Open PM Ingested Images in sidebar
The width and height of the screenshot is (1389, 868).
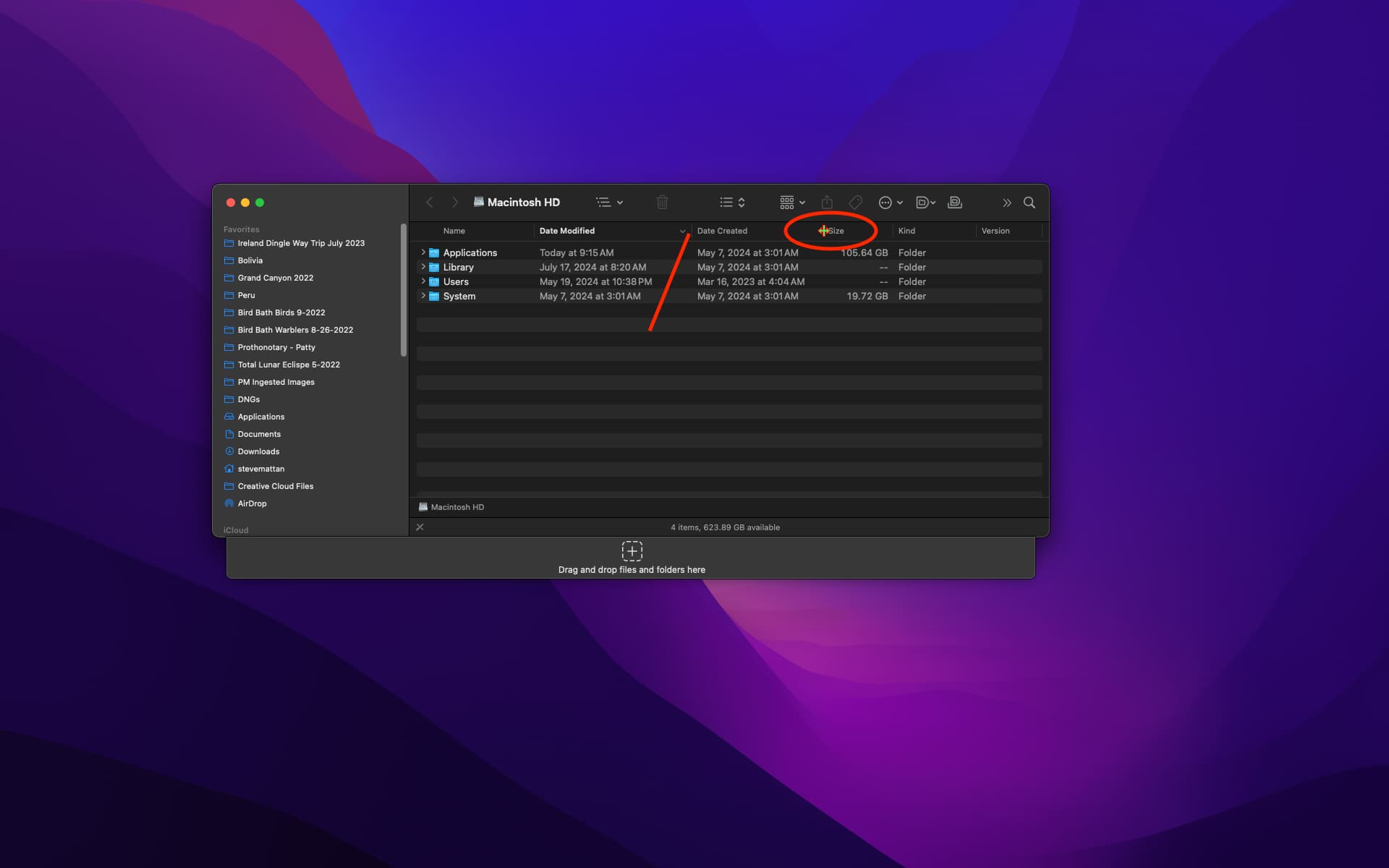(276, 382)
